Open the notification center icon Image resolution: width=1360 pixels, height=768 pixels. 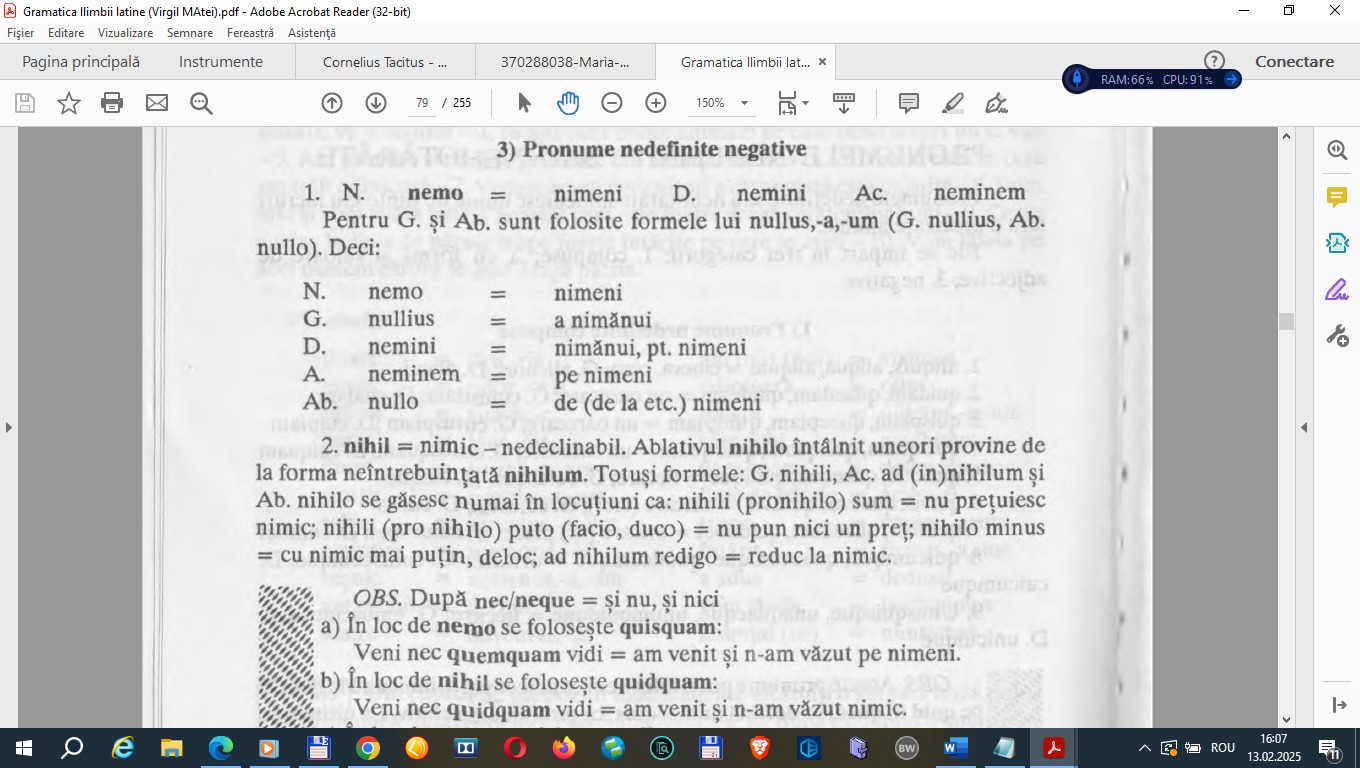coord(1330,748)
